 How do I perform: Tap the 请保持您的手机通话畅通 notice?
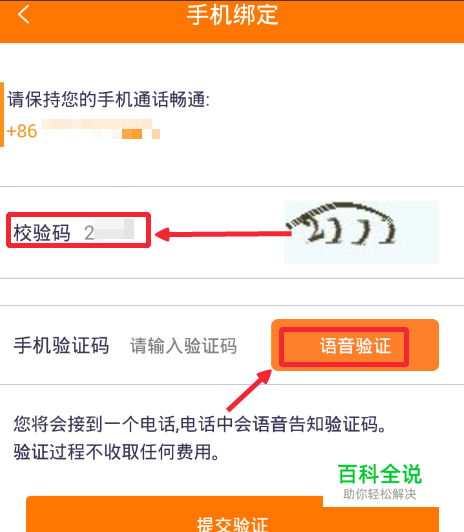click(x=109, y=99)
